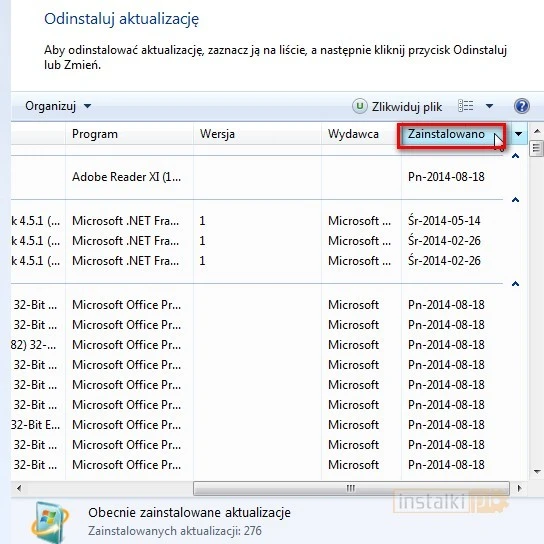
Task: Click version 1 in the Śr-2014-05-14 row
Action: click(202, 221)
